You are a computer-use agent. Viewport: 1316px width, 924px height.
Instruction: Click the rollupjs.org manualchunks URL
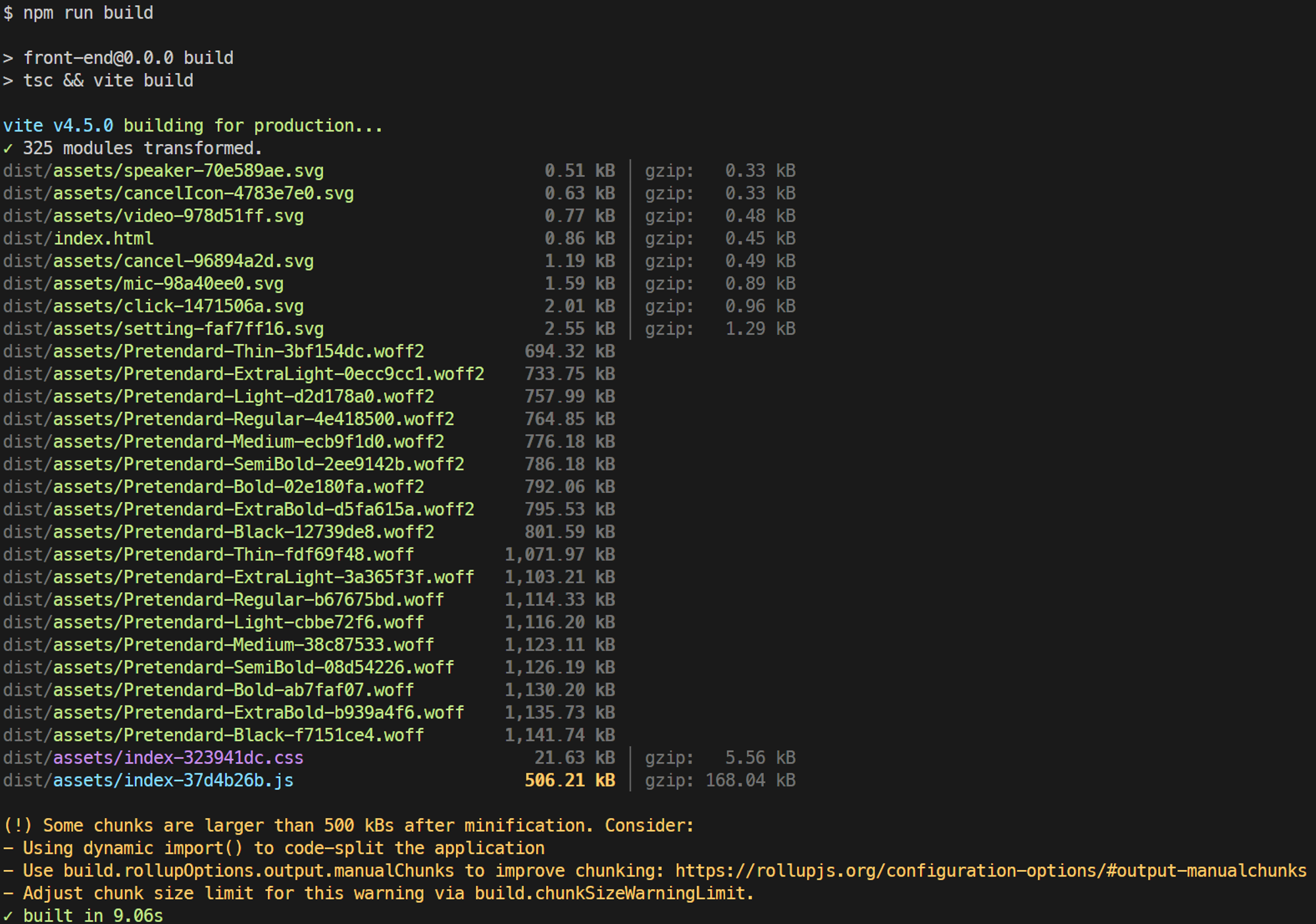click(x=990, y=871)
